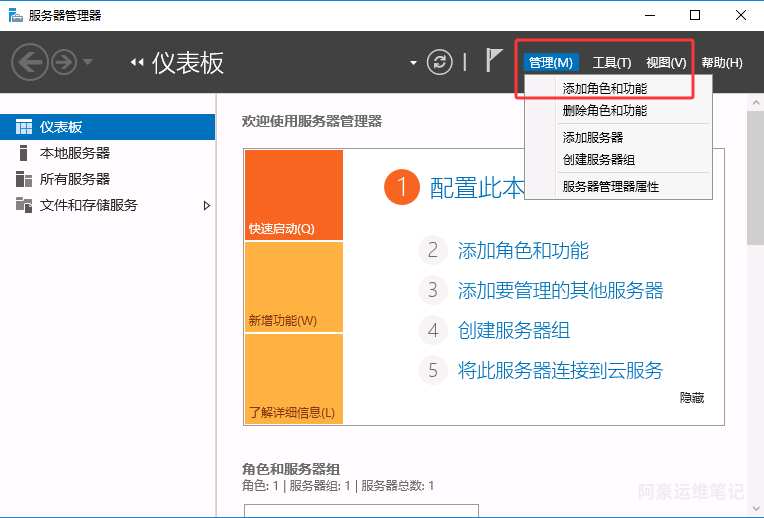This screenshot has width=764, height=518.
Task: Choose 服务器管理器属性 from the menu
Action: click(618, 187)
